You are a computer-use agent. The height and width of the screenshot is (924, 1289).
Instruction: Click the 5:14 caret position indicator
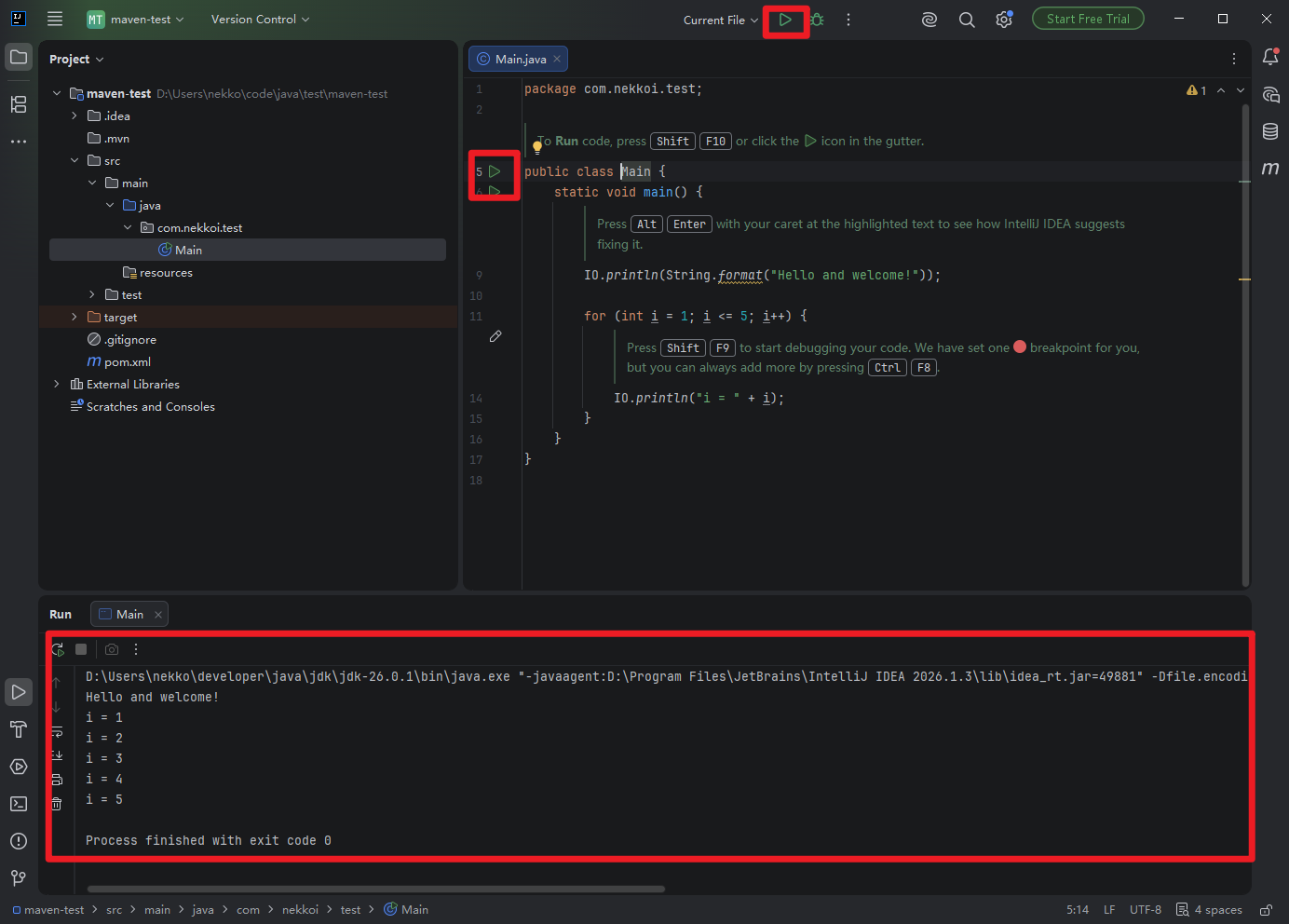pyautogui.click(x=1078, y=910)
